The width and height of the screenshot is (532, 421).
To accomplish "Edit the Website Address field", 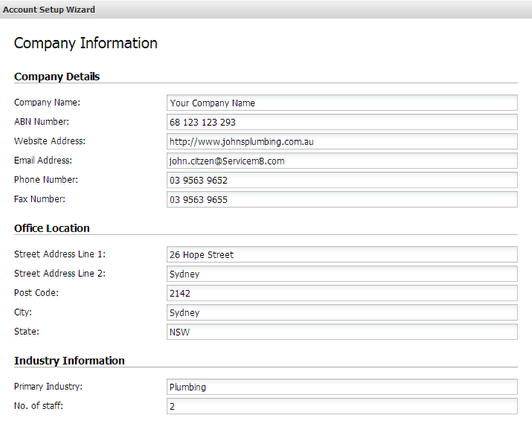I will (x=342, y=141).
